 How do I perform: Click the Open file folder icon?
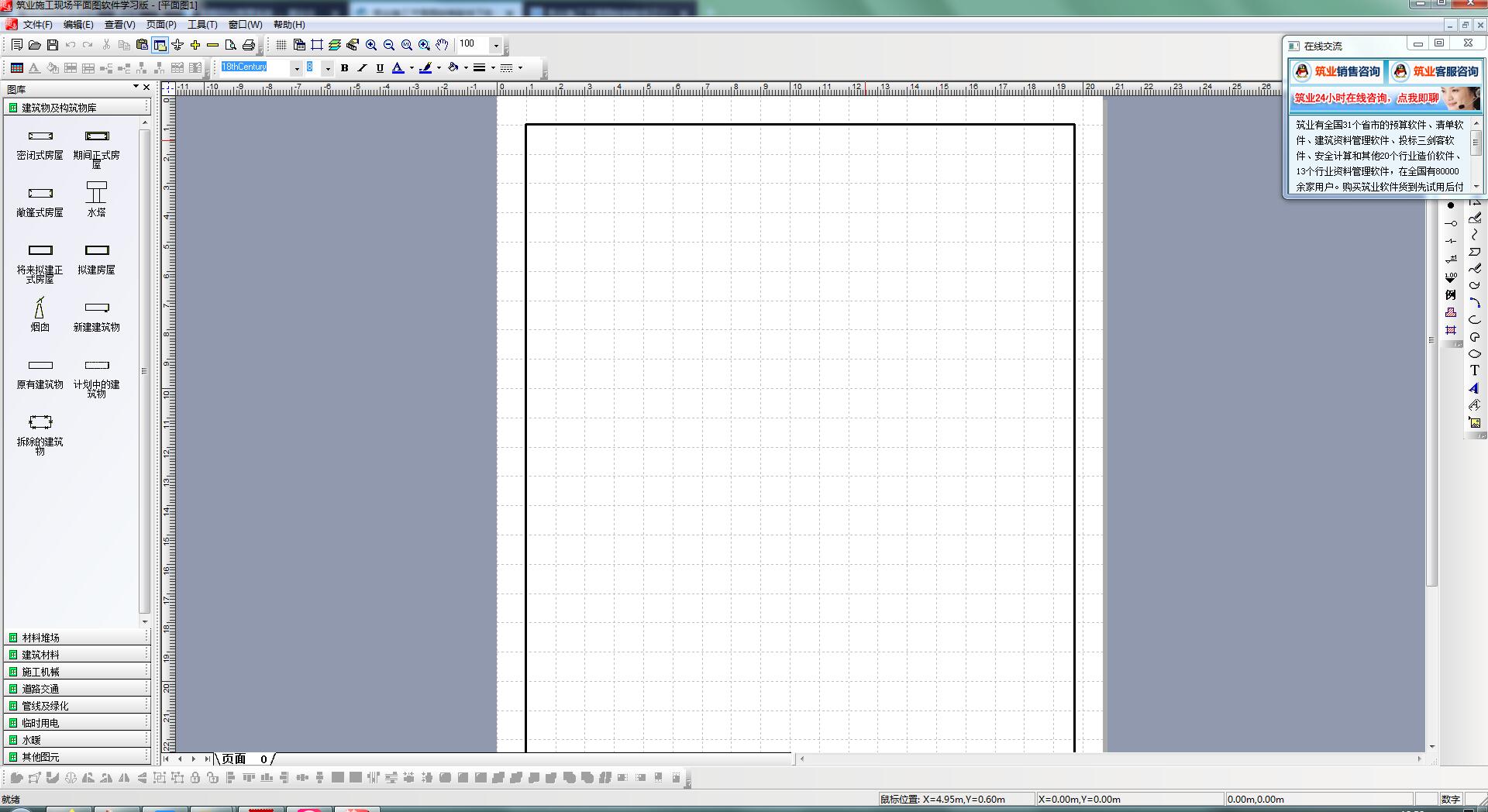[35, 45]
